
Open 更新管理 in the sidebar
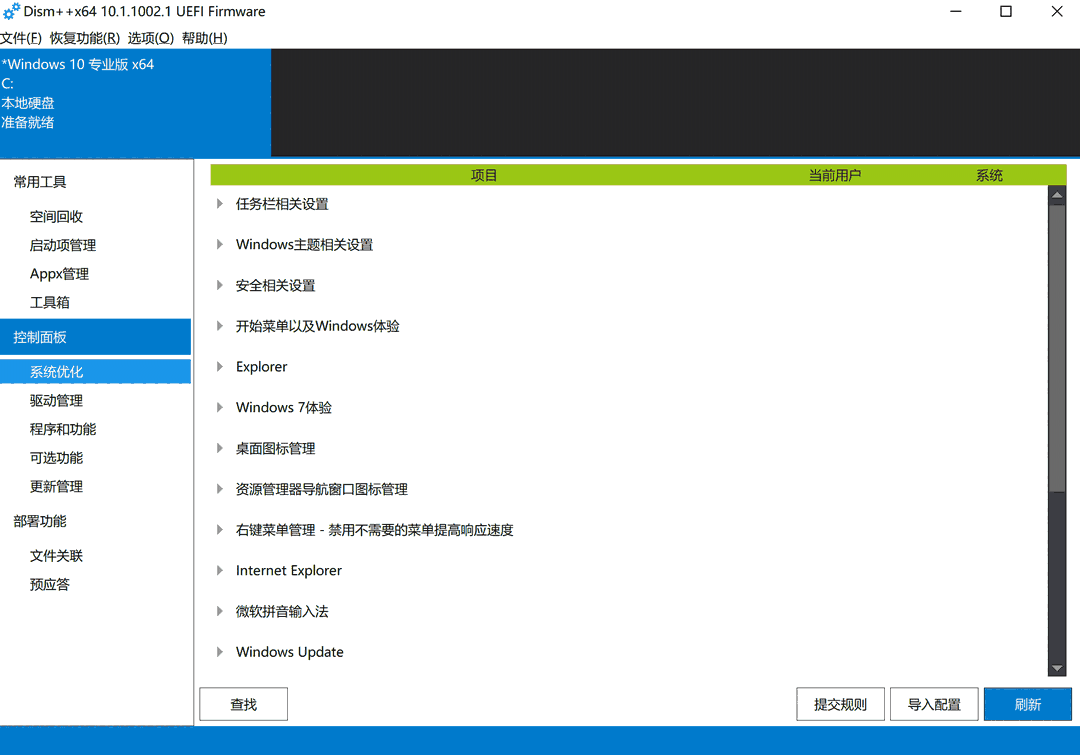tap(56, 486)
